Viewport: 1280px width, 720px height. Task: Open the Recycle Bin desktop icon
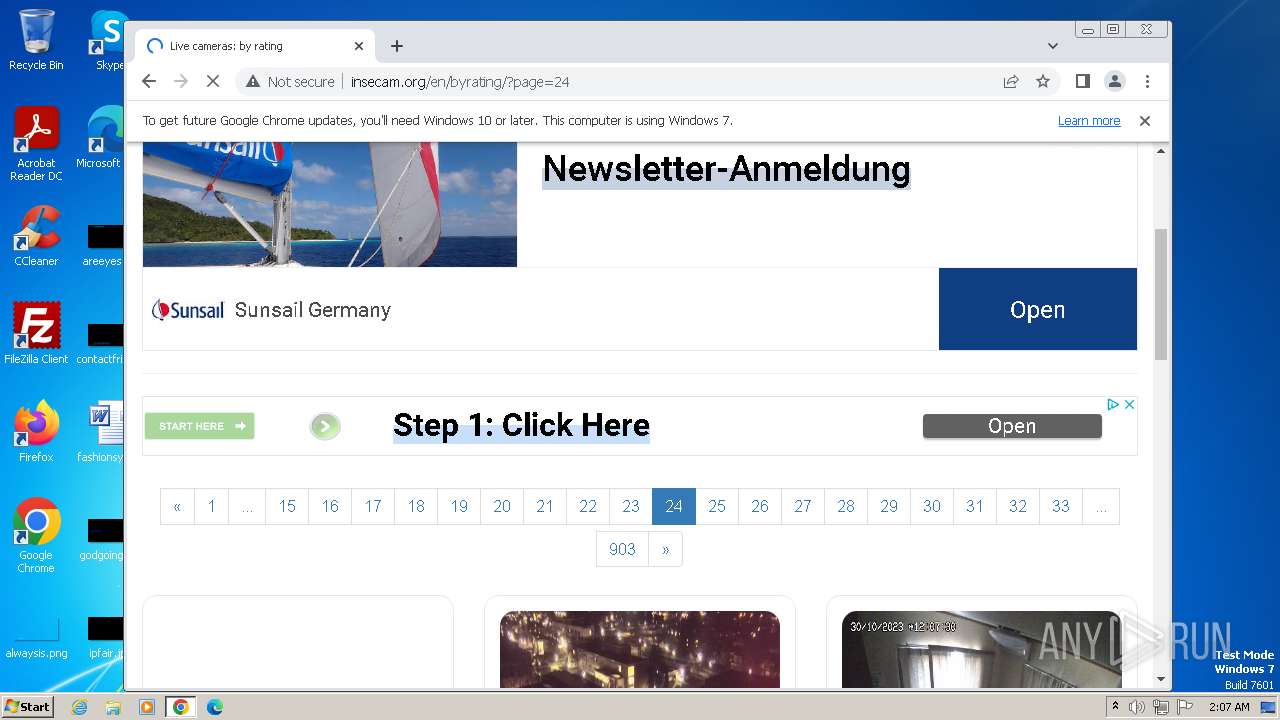click(x=36, y=40)
